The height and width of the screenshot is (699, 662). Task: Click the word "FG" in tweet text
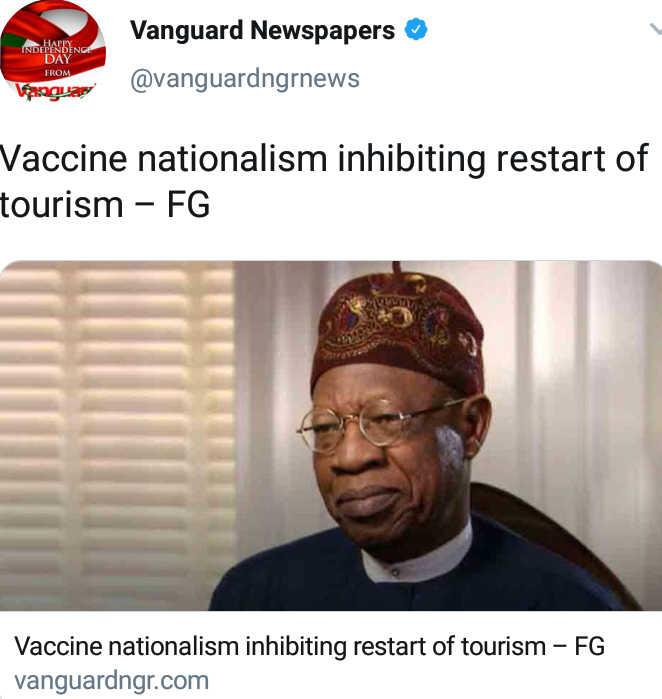click(188, 205)
